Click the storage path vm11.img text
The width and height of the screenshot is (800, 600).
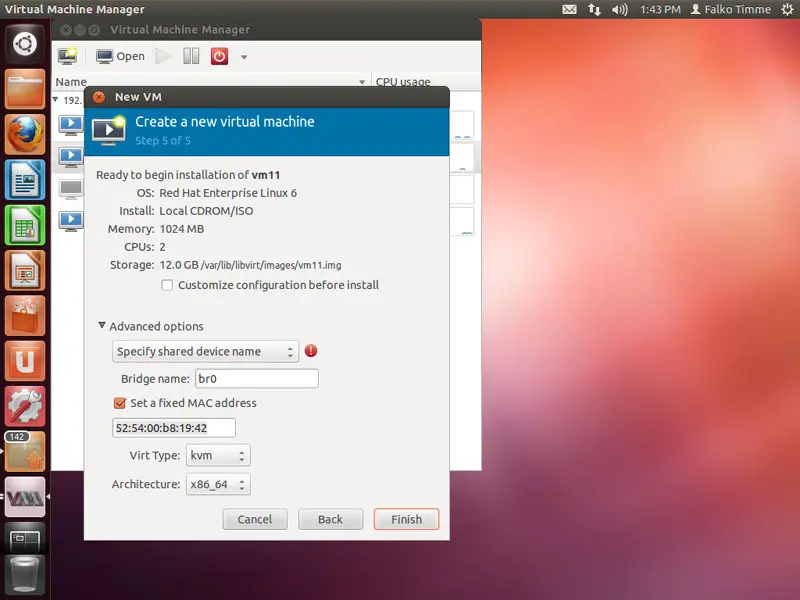click(x=271, y=265)
